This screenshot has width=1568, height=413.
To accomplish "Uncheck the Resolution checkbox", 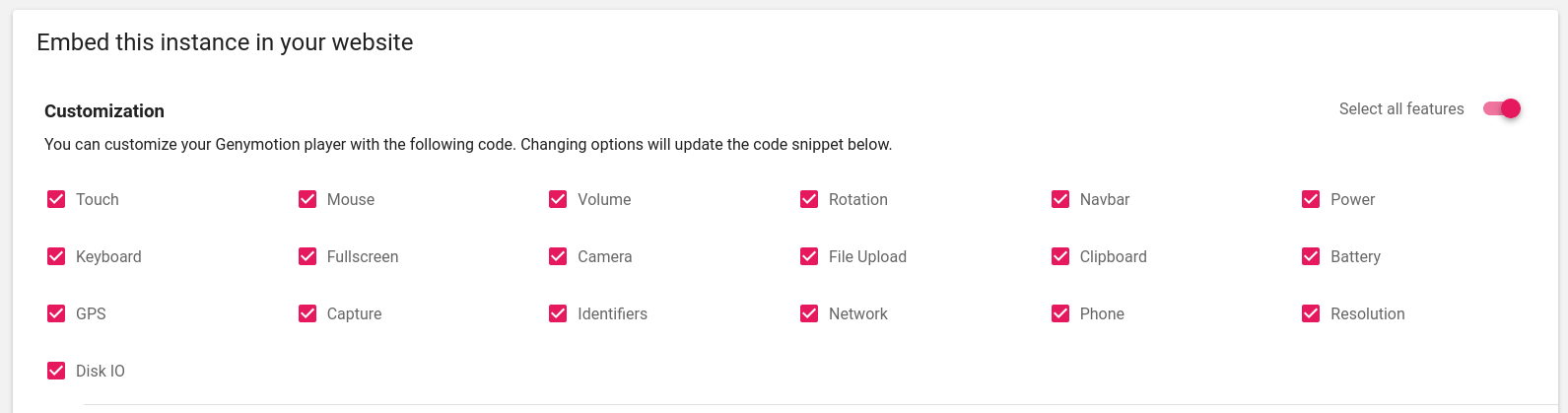I will [1311, 313].
